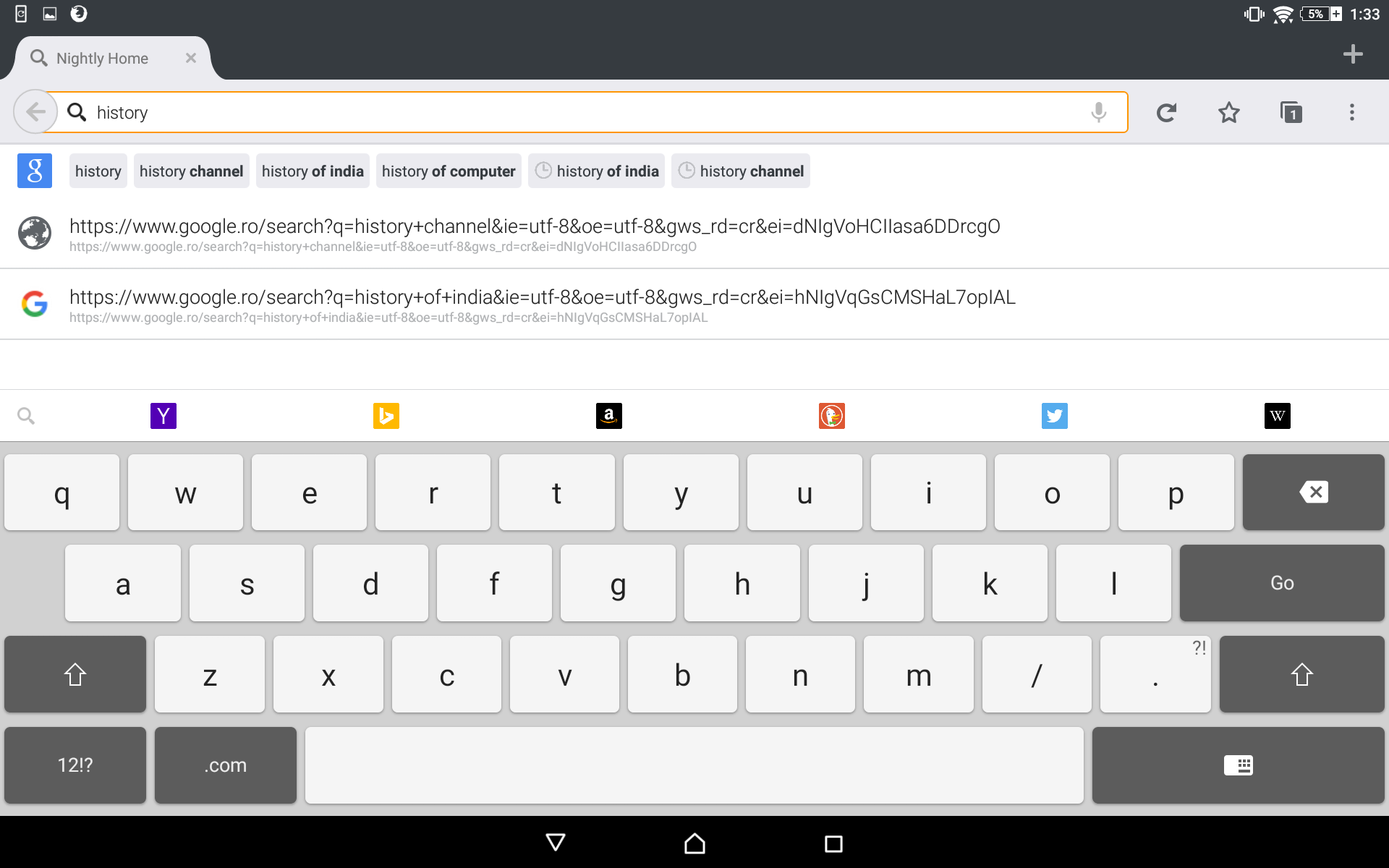The width and height of the screenshot is (1389, 868).
Task: Open the tabs counter icon
Action: point(1291,112)
